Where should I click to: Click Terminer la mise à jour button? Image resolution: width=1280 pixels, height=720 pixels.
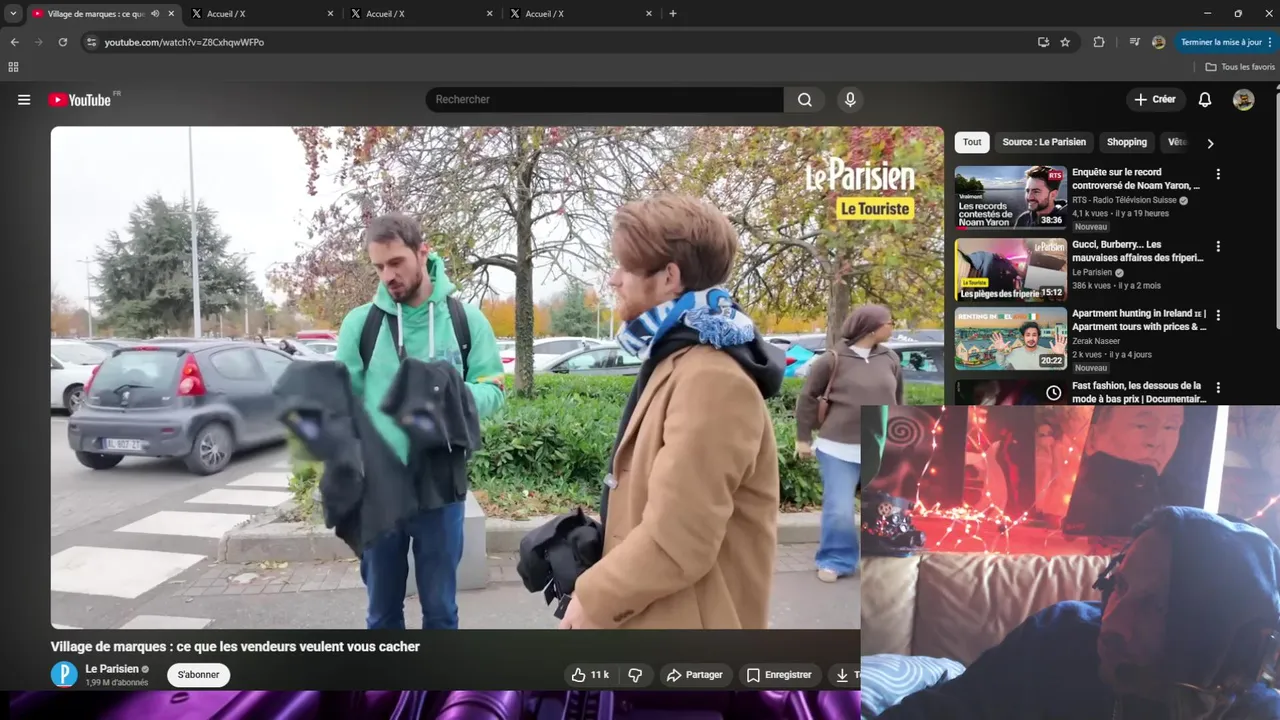(x=1221, y=42)
